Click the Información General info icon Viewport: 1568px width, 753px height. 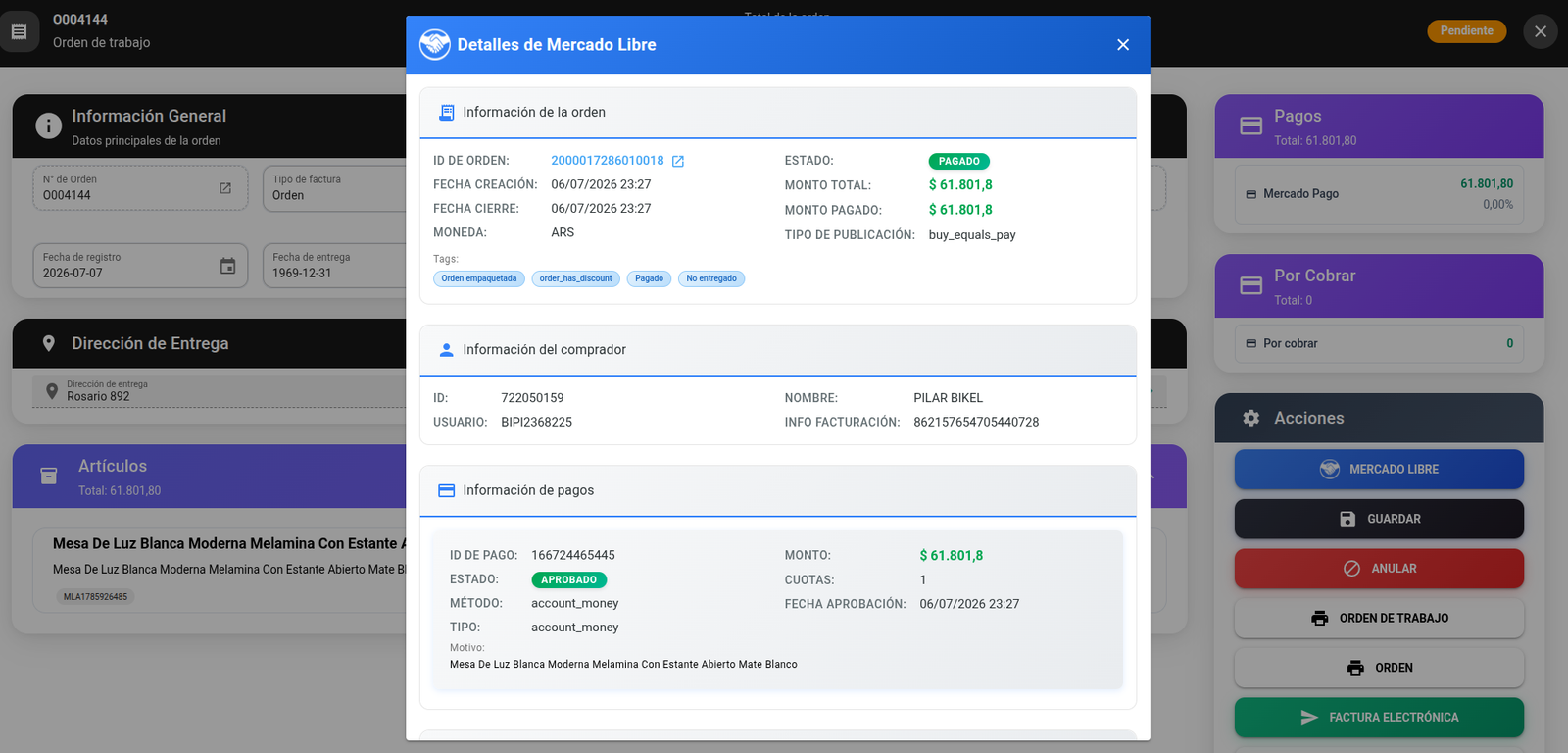(48, 125)
